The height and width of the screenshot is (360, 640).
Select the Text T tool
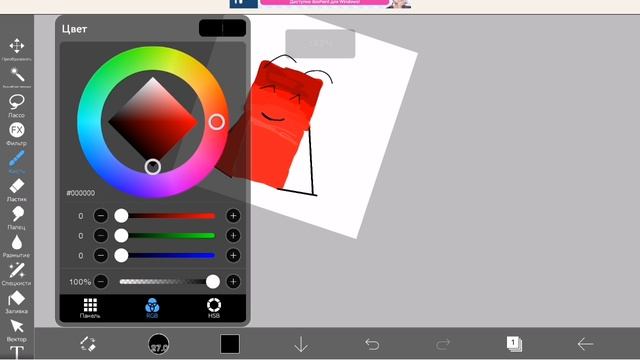tap(17, 352)
